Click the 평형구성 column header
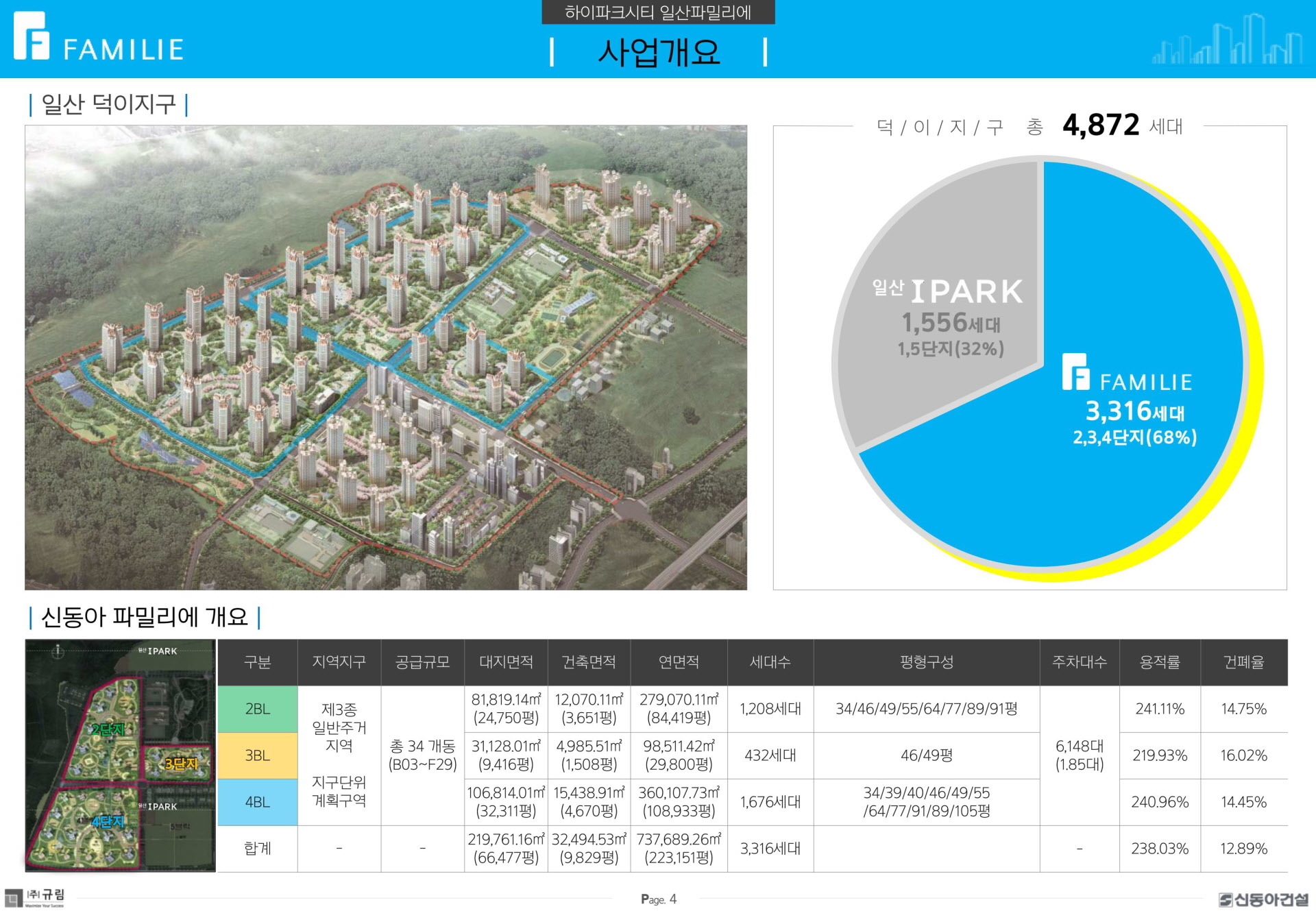 coord(927,662)
